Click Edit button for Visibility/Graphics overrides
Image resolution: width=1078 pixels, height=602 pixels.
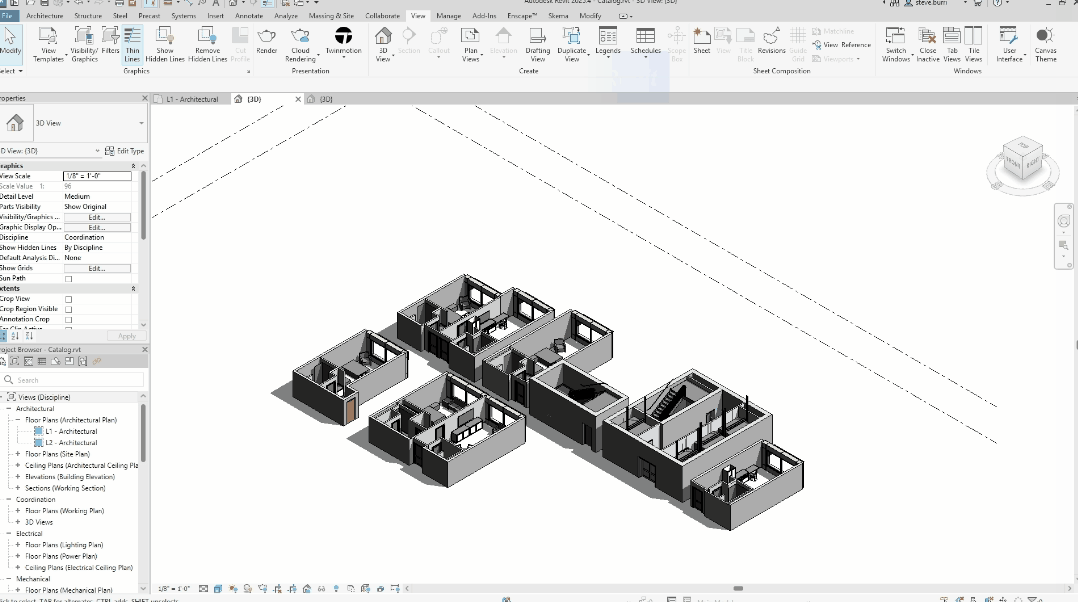pyautogui.click(x=97, y=217)
